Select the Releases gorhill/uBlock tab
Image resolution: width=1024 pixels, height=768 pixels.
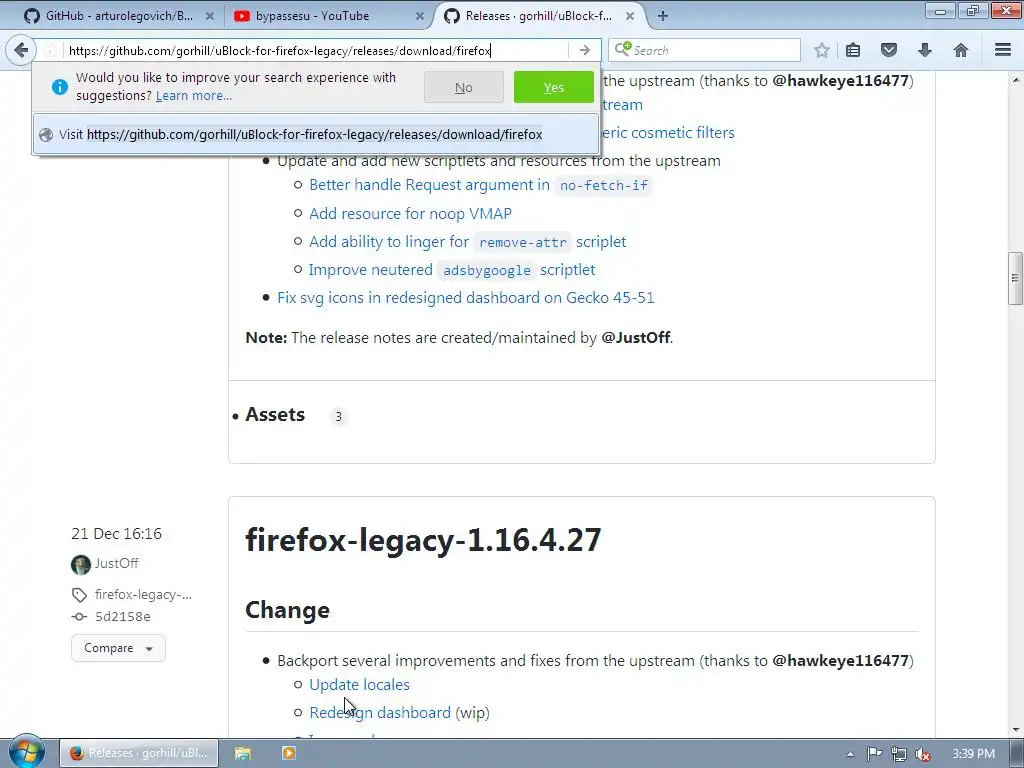point(539,16)
